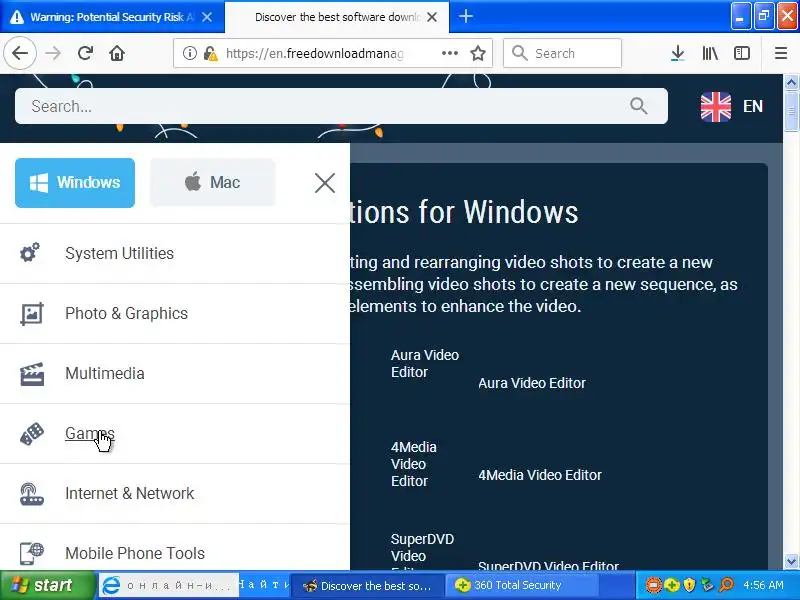The height and width of the screenshot is (600, 800).
Task: Reload the current page
Action: coord(85,53)
